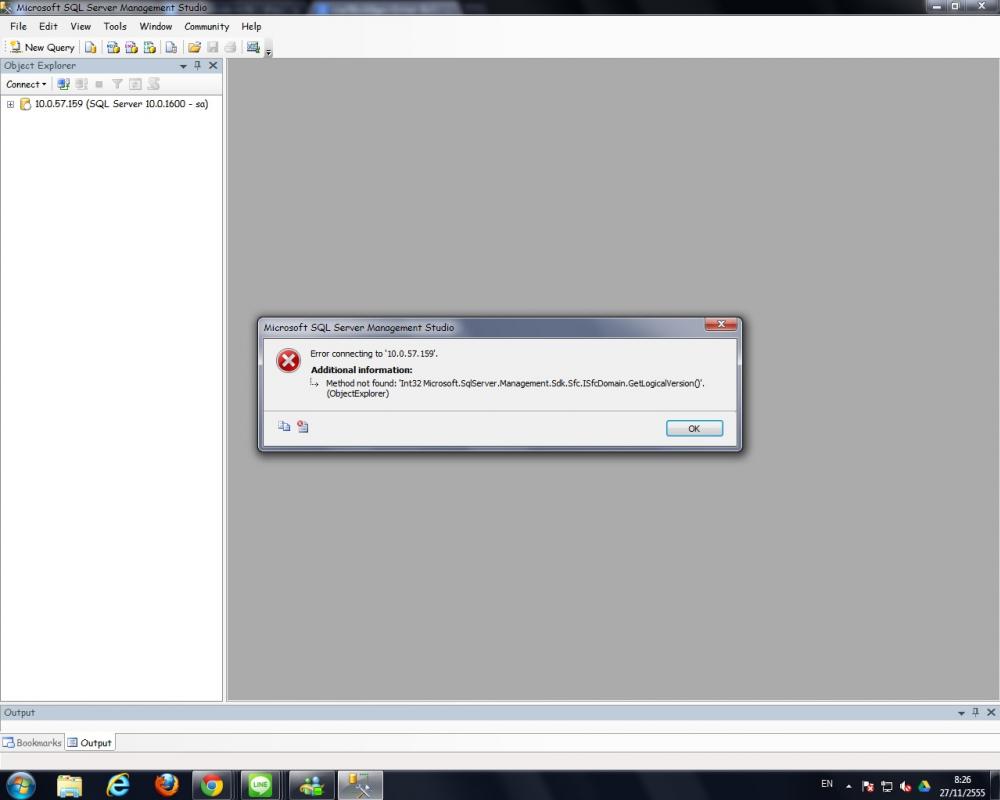The height and width of the screenshot is (800, 1000).
Task: Click the 'Additional information:' label
Action: pyautogui.click(x=362, y=370)
